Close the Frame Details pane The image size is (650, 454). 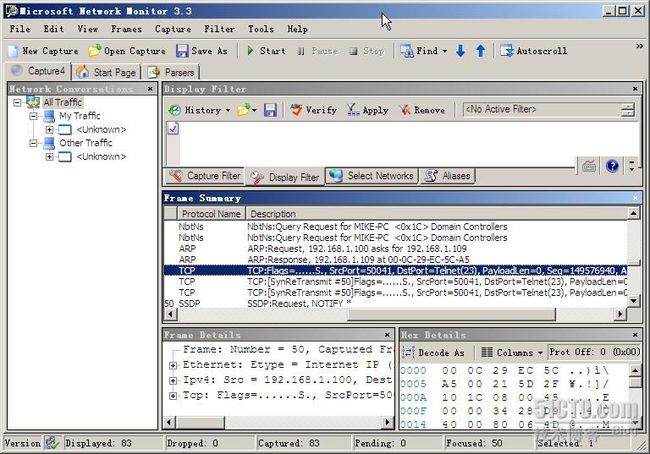pos(387,335)
